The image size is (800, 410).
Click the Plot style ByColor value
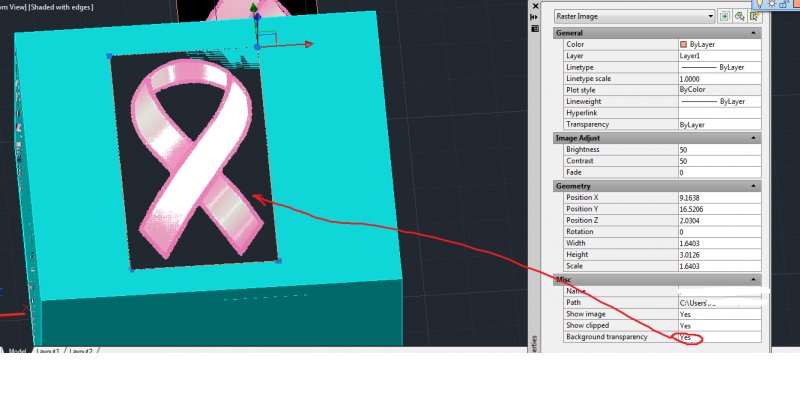click(x=719, y=90)
